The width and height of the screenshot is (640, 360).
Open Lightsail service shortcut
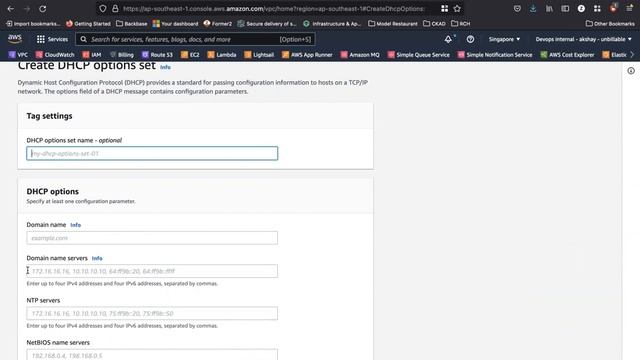259,55
